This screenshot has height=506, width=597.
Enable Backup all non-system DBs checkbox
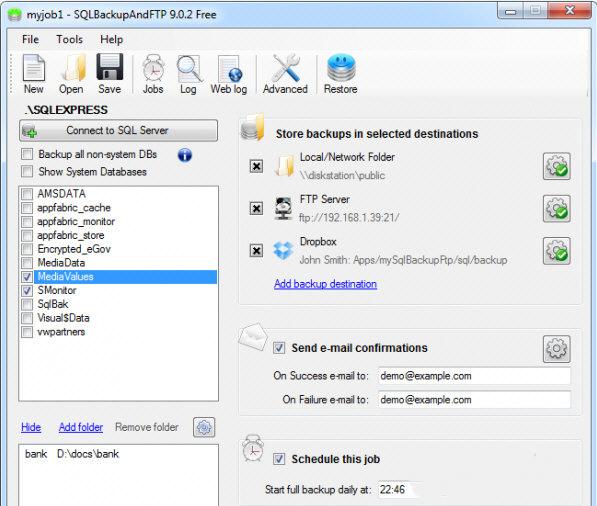point(27,154)
